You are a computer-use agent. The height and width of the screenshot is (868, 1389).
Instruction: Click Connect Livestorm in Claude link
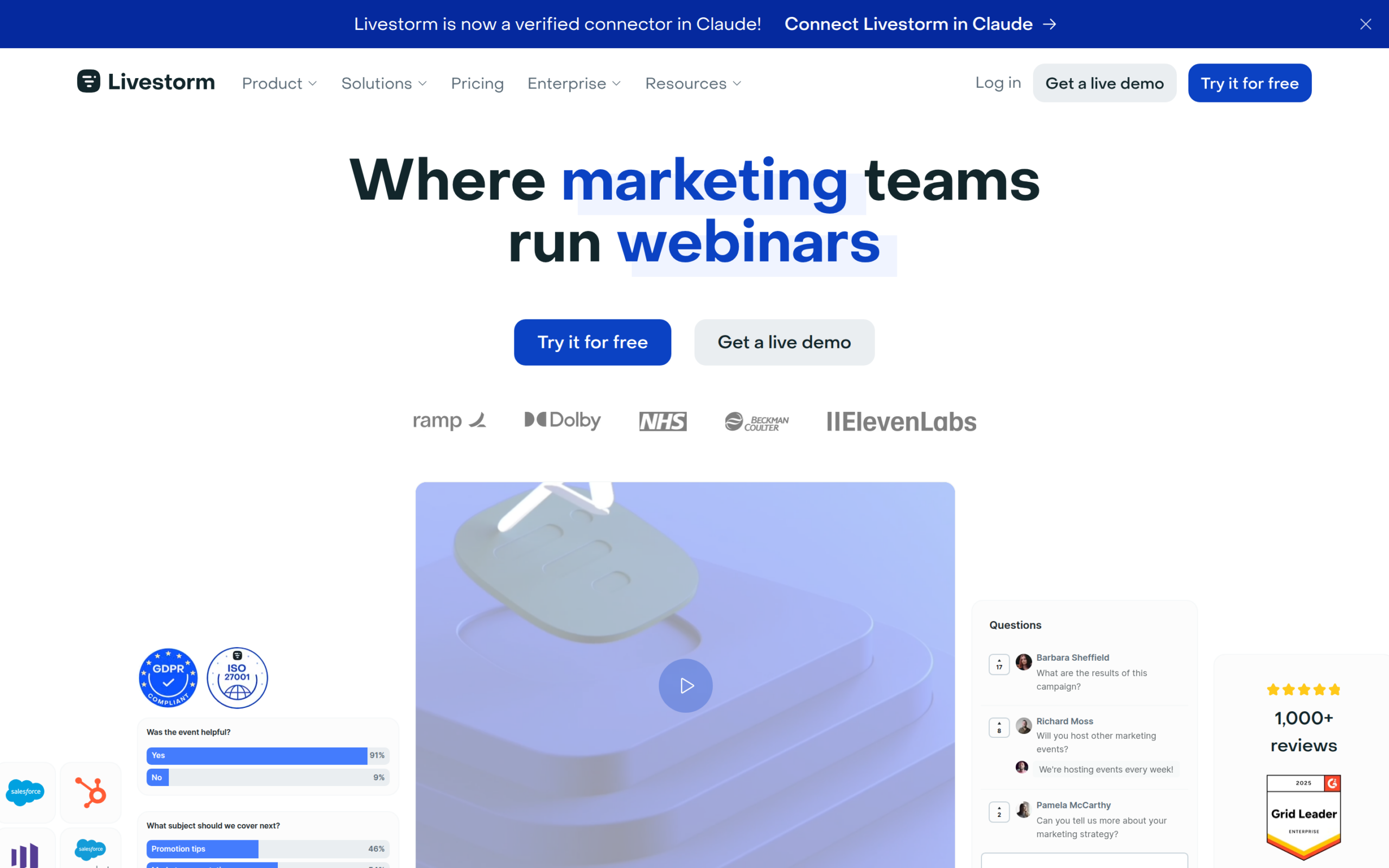pos(909,24)
